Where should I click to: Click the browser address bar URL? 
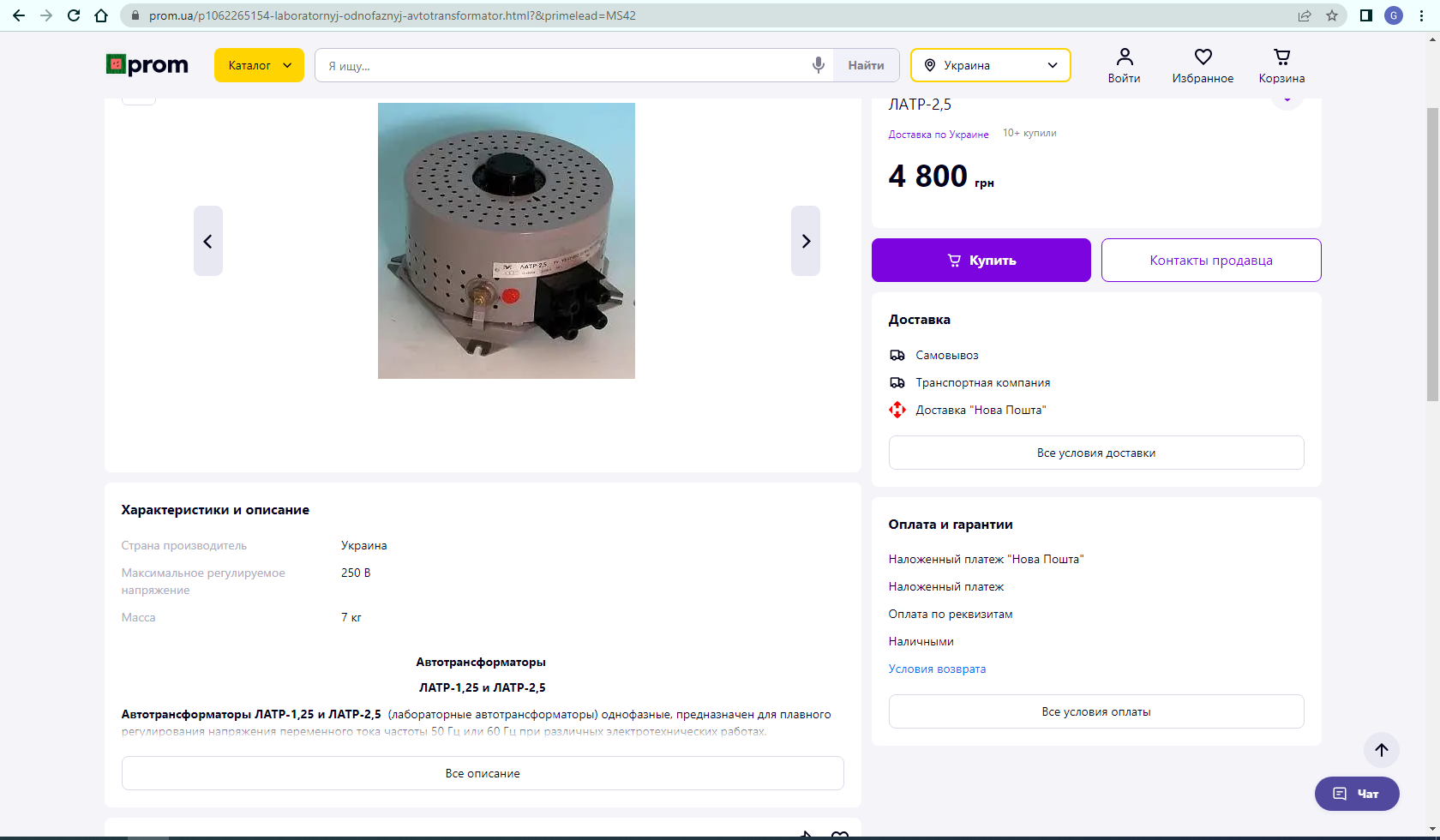(x=393, y=15)
